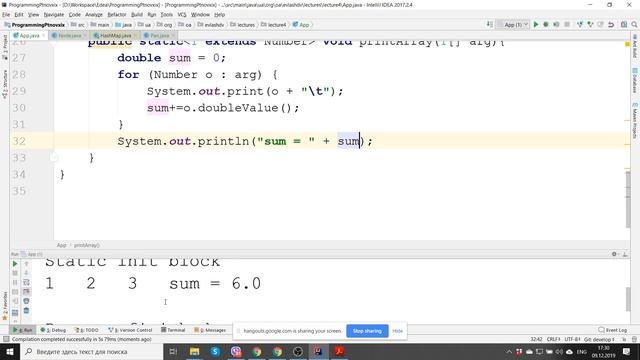Hide the screen sharing notice
This screenshot has width=640, height=360.
(x=398, y=331)
